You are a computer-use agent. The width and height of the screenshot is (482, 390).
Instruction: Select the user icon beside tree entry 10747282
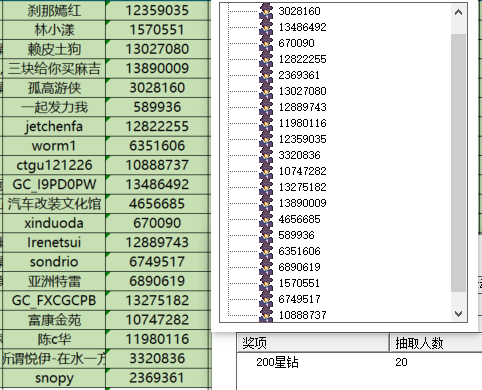(266, 171)
